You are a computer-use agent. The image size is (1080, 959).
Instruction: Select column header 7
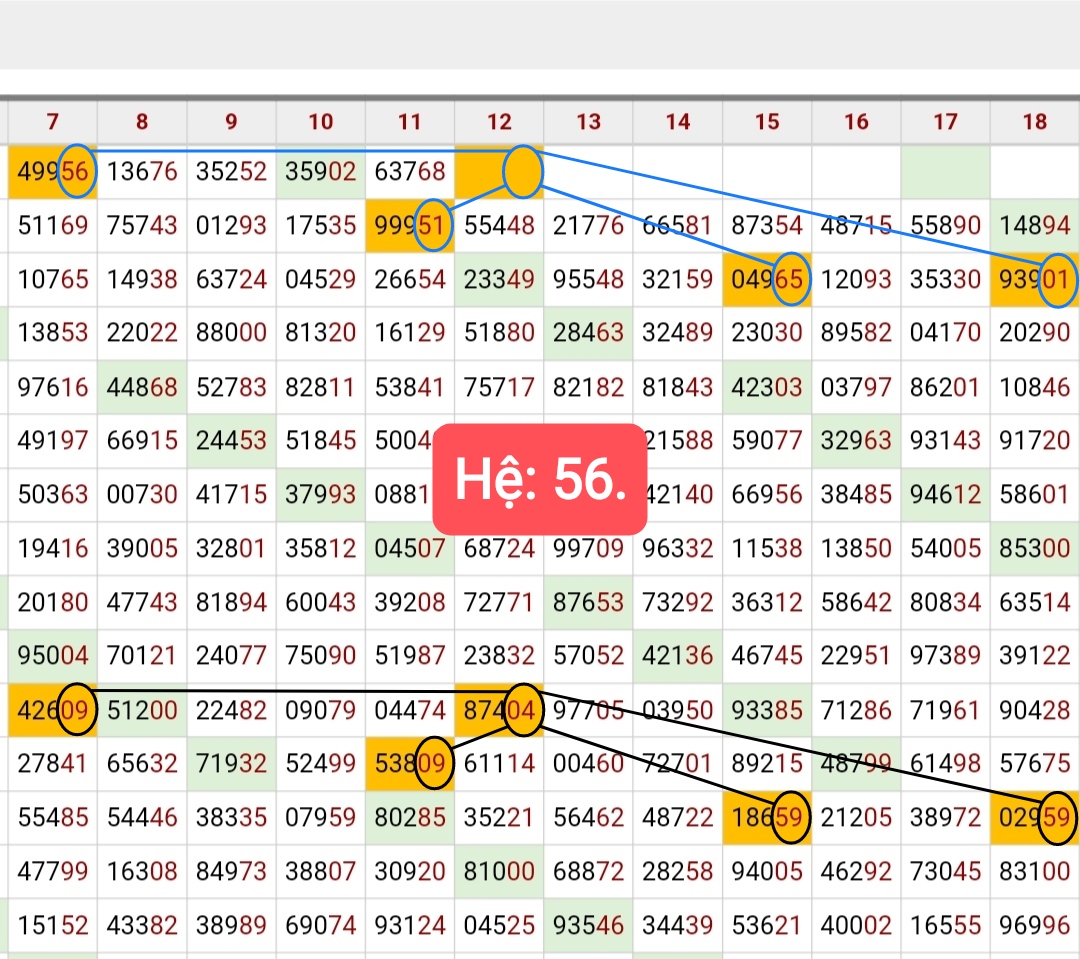tap(52, 122)
